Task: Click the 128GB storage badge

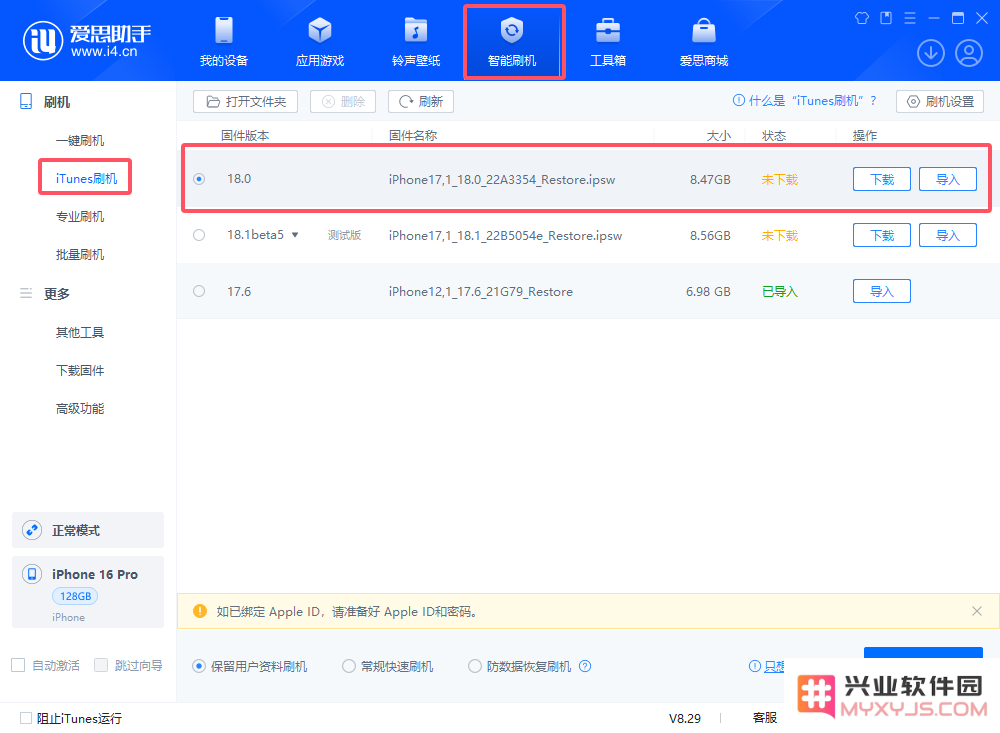Action: 75,596
